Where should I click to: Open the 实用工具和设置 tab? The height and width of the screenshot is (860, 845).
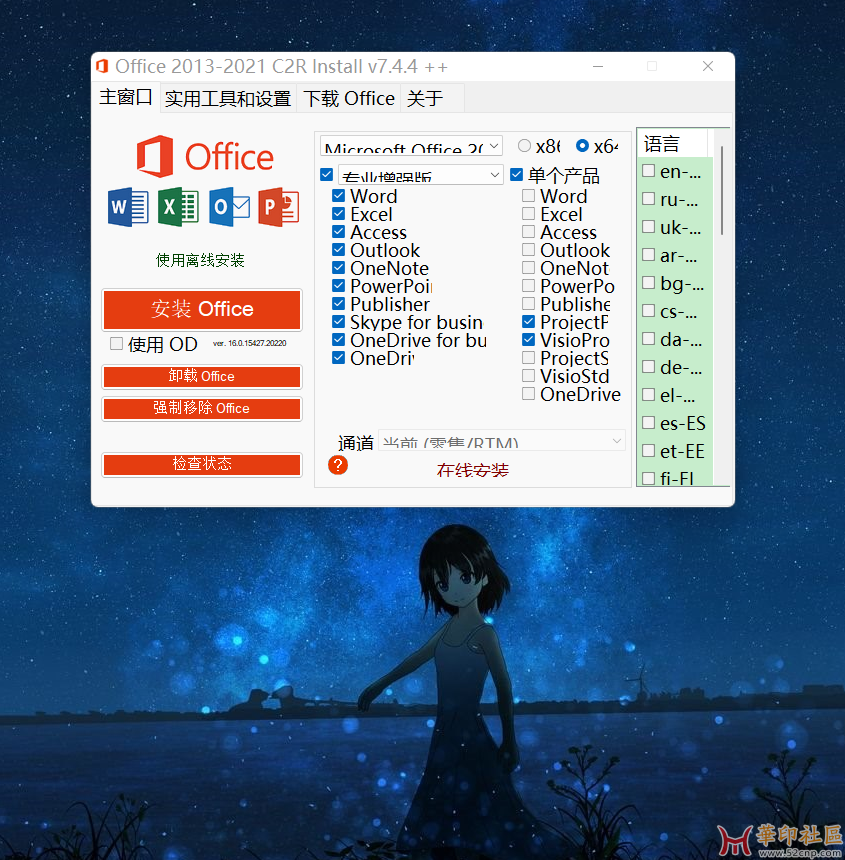pyautogui.click(x=228, y=99)
